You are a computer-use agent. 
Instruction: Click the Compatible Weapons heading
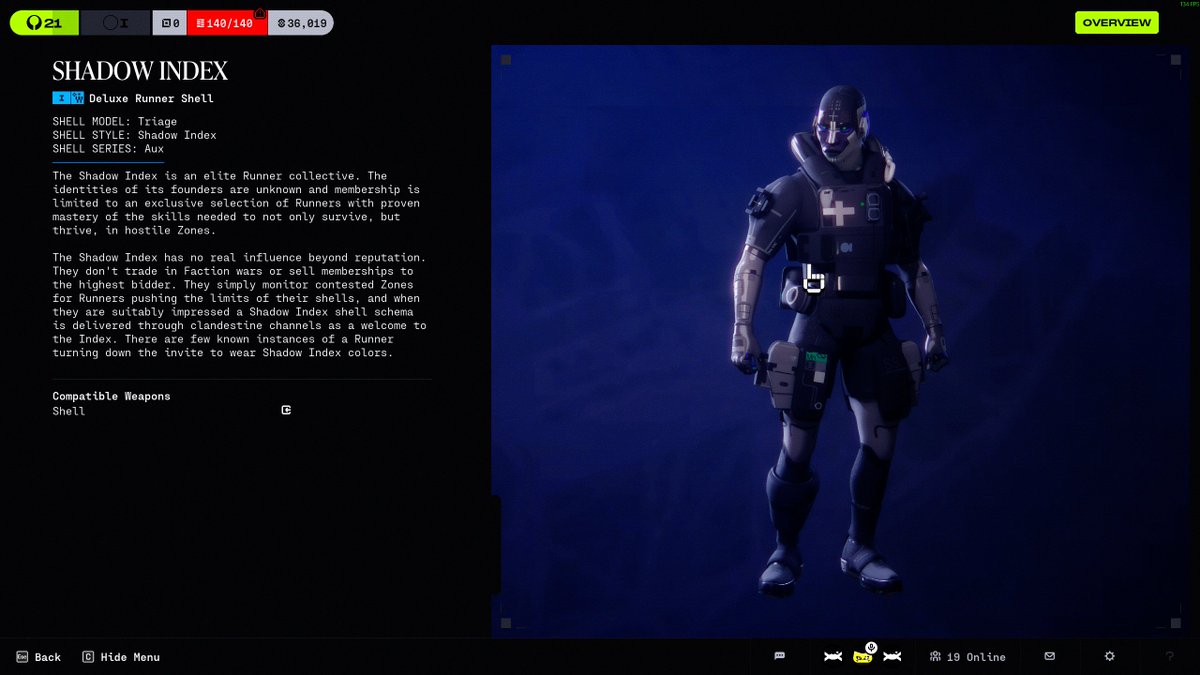tap(111, 396)
